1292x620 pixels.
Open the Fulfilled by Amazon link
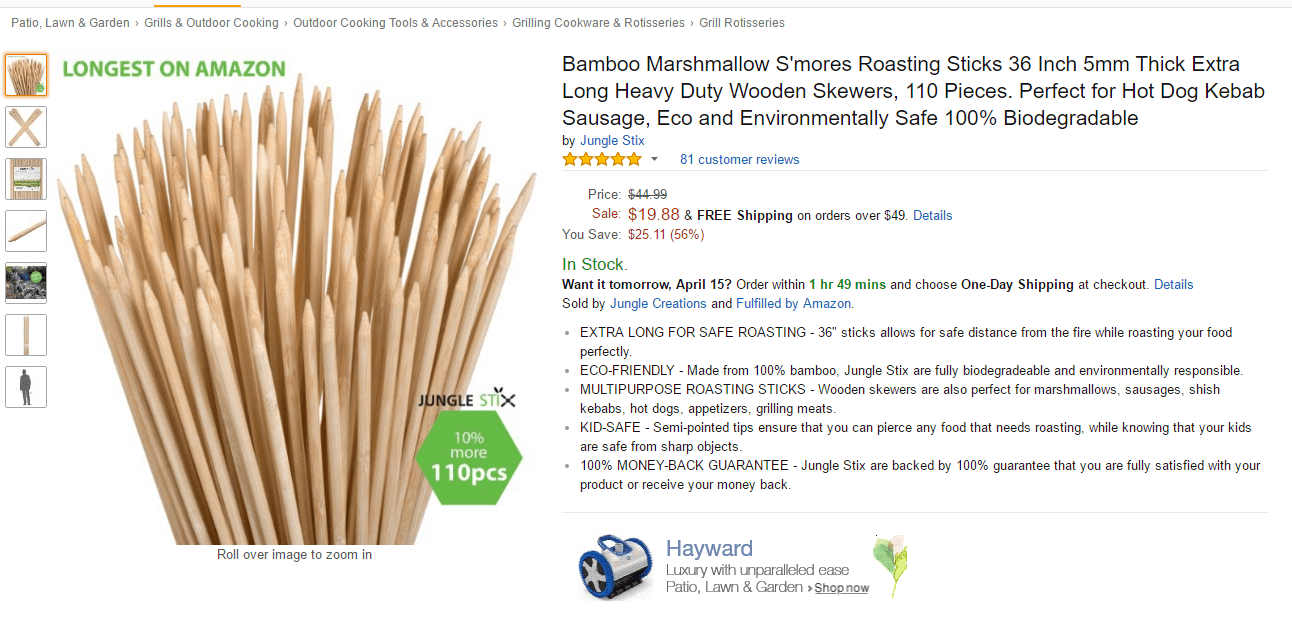tap(794, 303)
